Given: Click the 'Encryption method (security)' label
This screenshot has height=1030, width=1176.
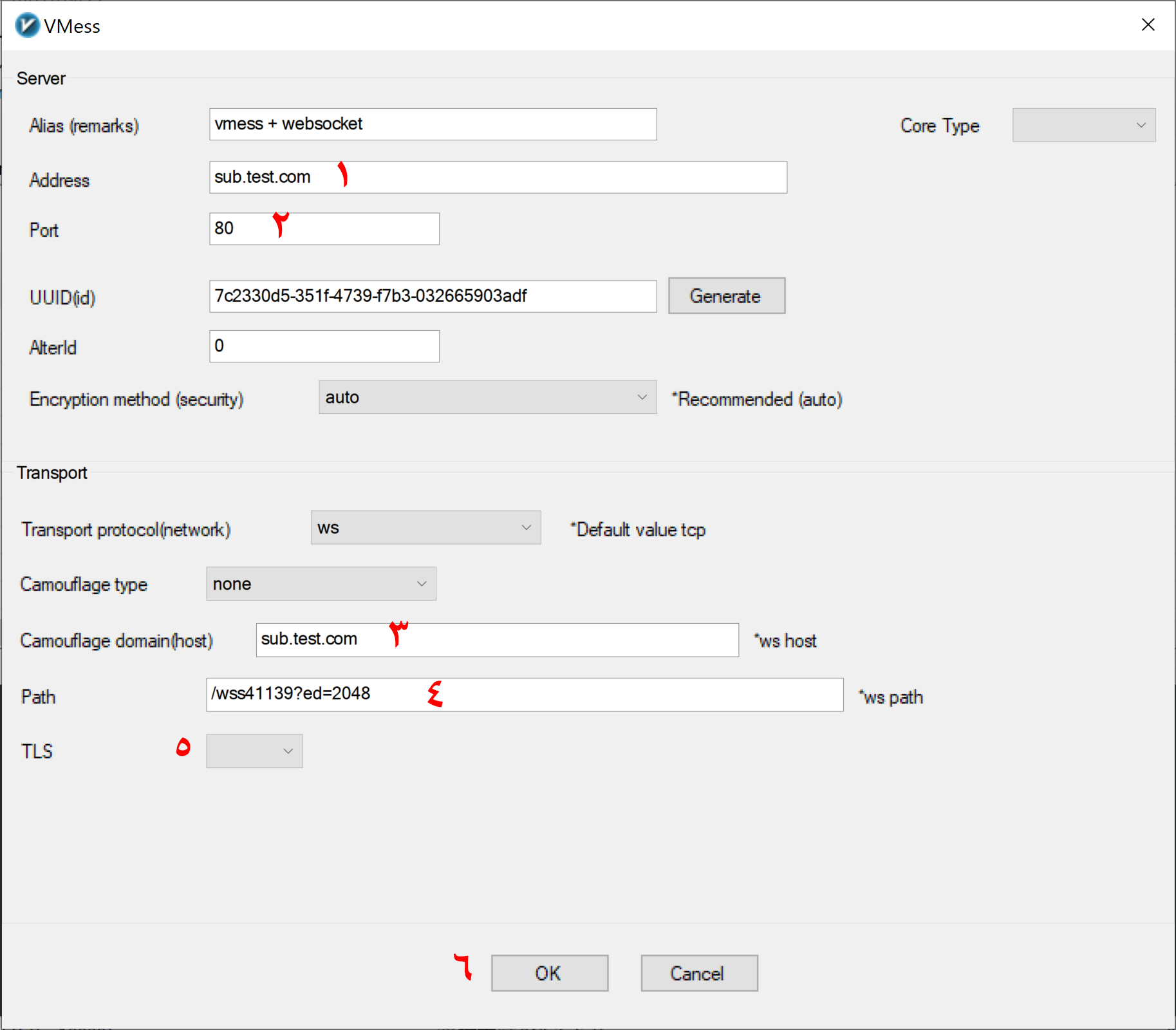Looking at the screenshot, I should click(x=136, y=400).
